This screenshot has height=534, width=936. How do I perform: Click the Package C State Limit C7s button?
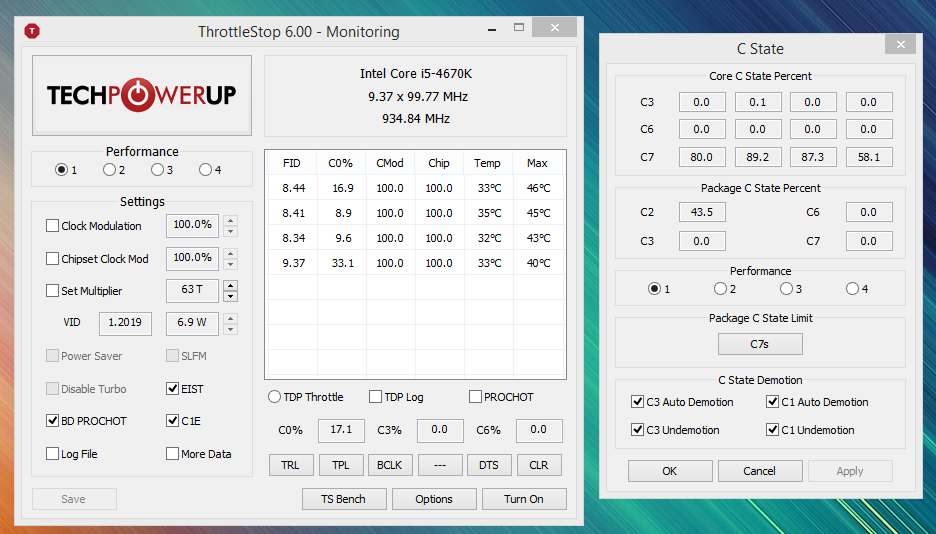tap(760, 344)
